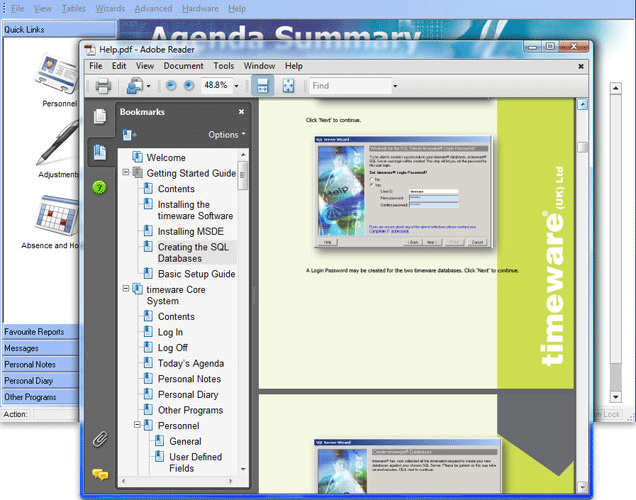
Task: Select the Log In bookmark
Action: [x=170, y=332]
